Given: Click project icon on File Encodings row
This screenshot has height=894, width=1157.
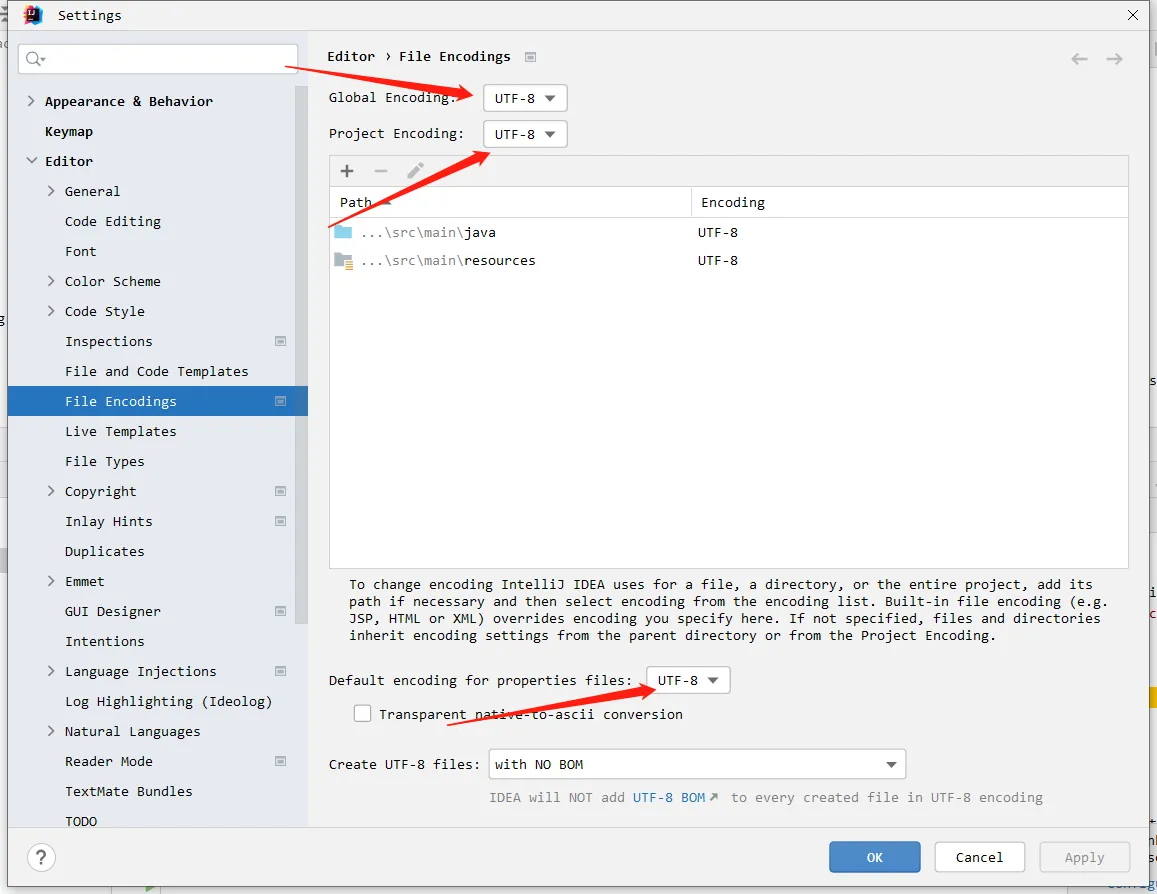Looking at the screenshot, I should click(x=280, y=401).
